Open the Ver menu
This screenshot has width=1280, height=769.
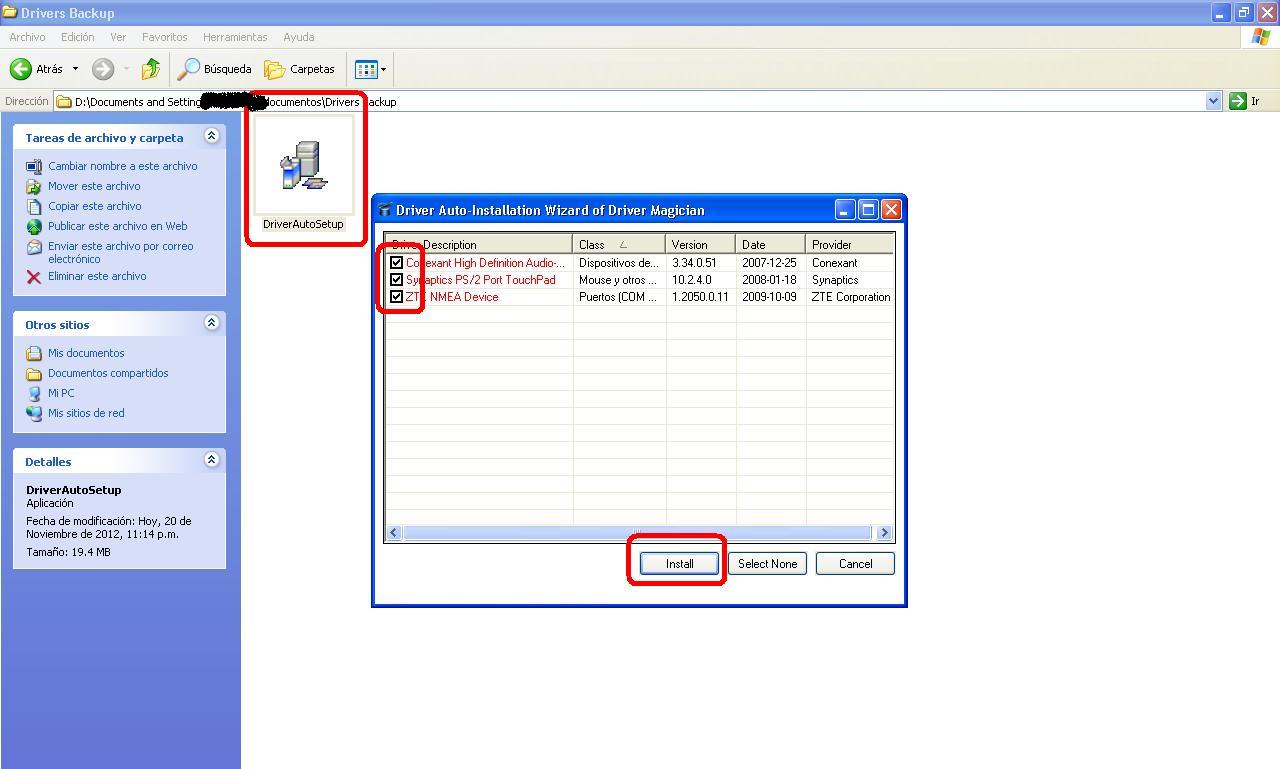point(118,37)
